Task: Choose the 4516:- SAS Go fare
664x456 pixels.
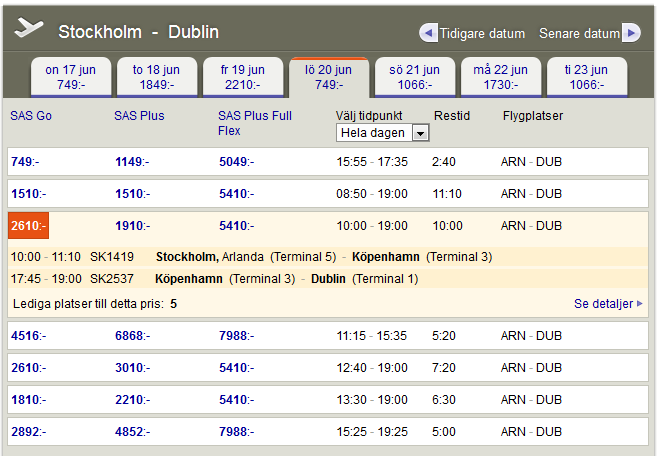Action: click(28, 335)
